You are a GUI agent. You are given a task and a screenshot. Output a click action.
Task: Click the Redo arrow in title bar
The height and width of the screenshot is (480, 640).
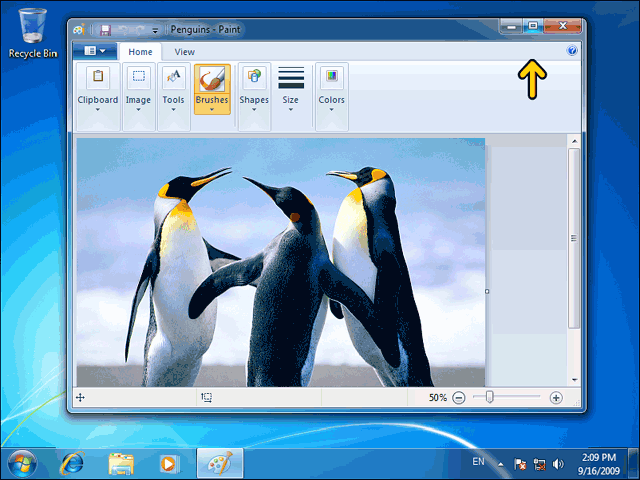pyautogui.click(x=140, y=30)
